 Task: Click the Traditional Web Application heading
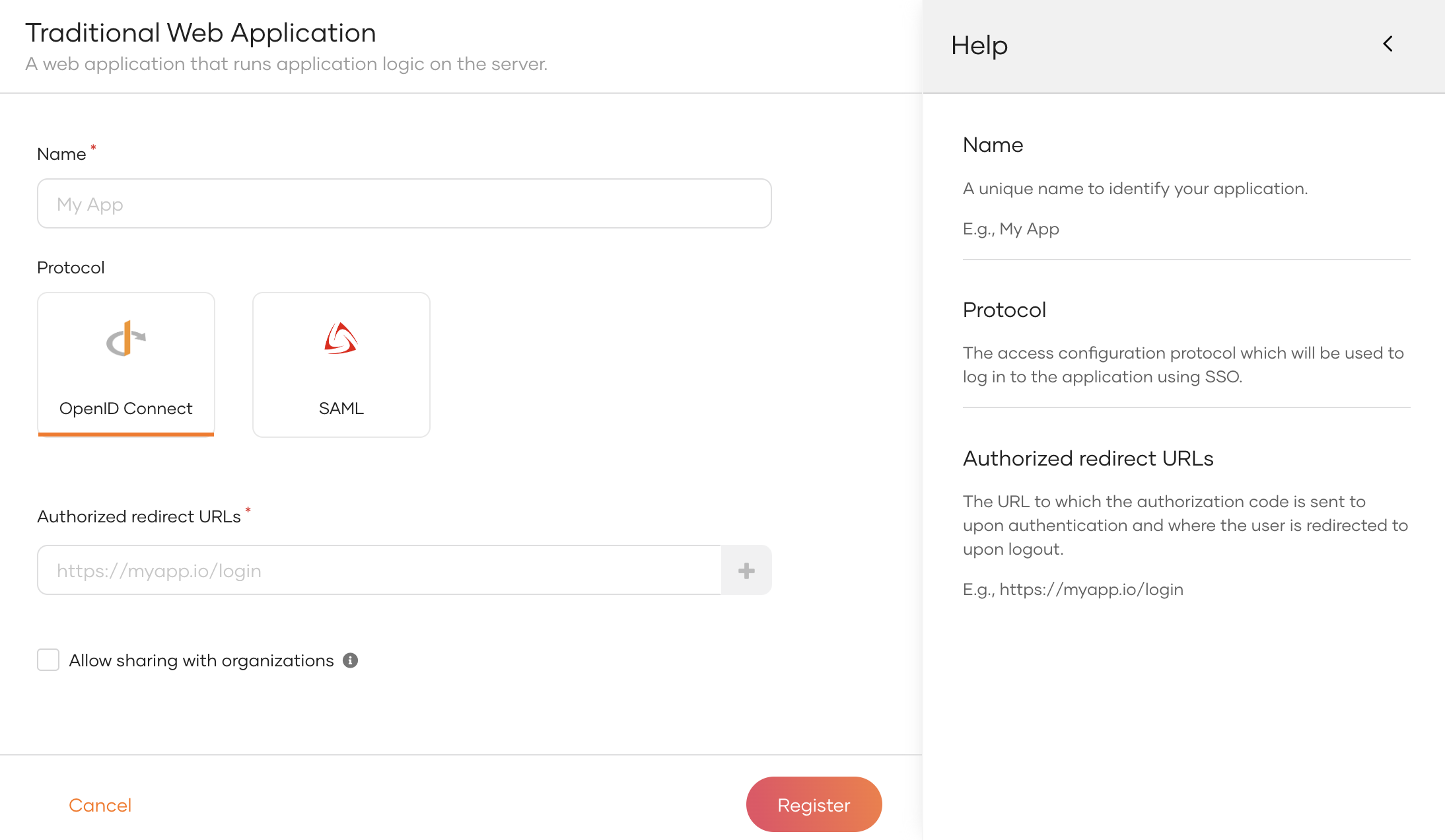pyautogui.click(x=201, y=33)
